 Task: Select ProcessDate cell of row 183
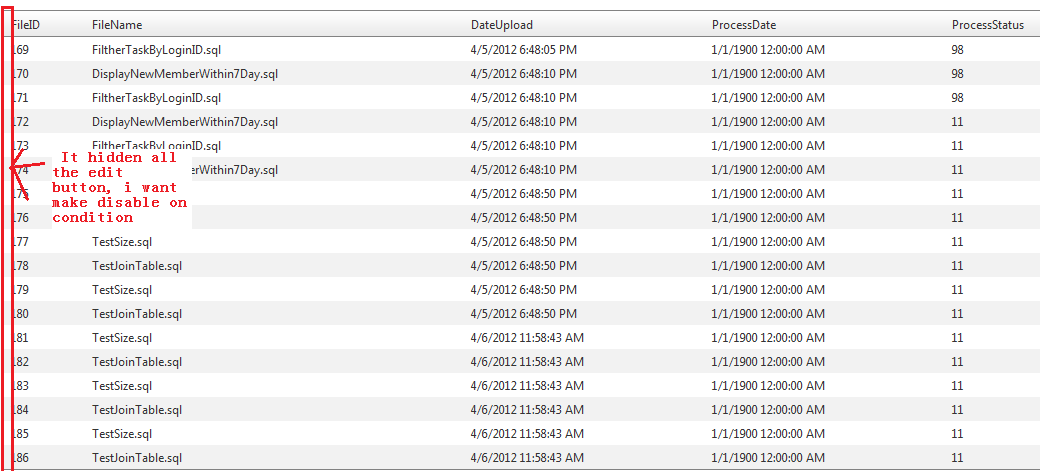coord(768,385)
